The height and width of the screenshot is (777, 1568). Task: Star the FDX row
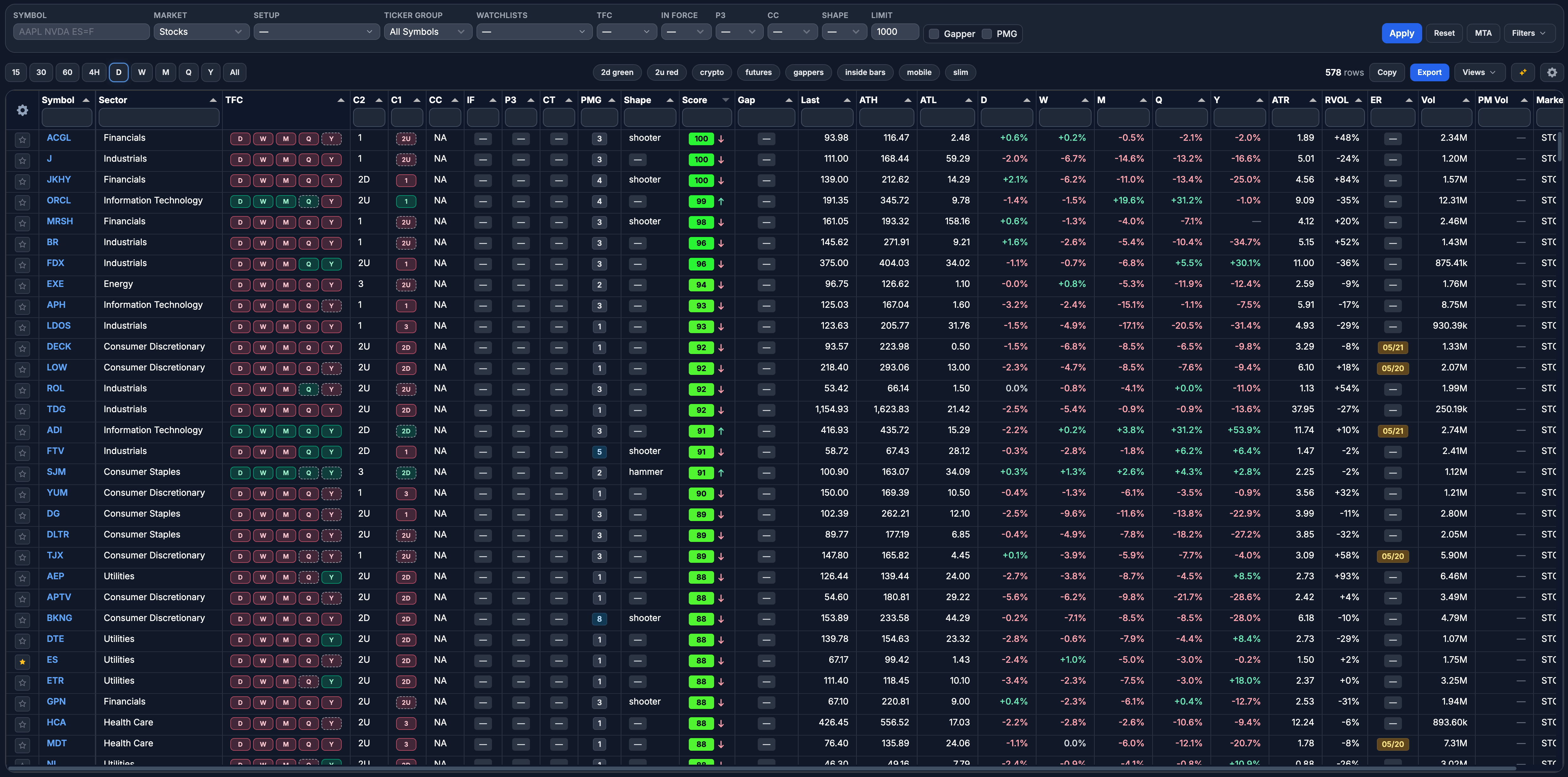[22, 265]
